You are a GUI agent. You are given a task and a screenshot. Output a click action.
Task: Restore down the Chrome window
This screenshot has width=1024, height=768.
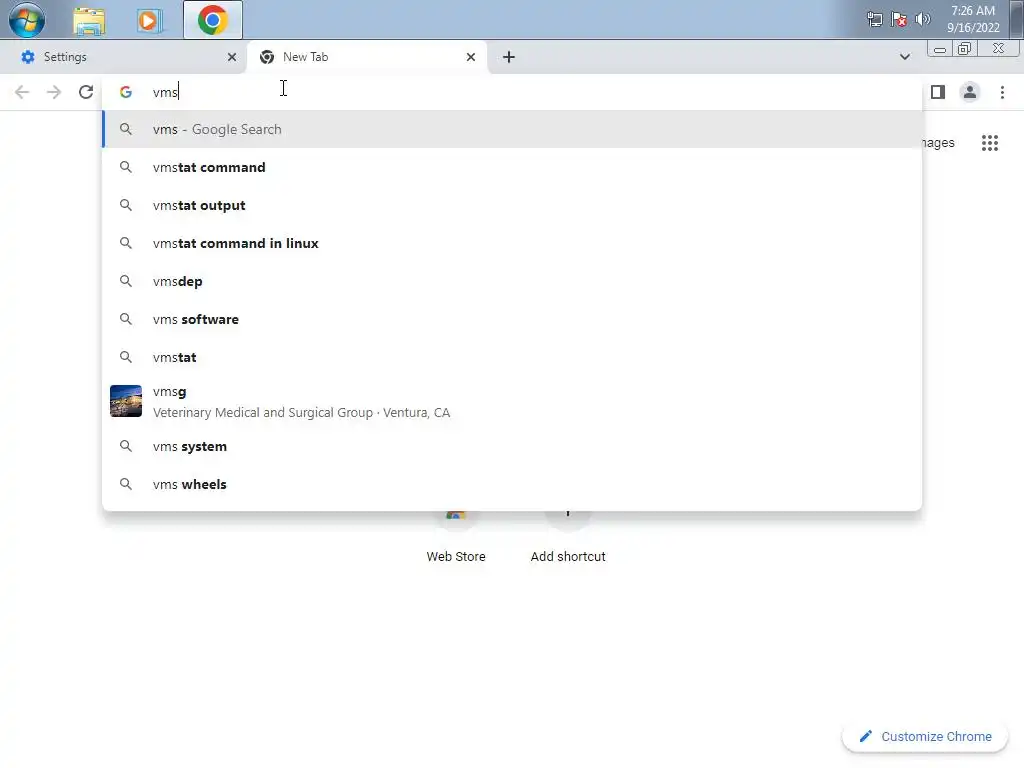(x=964, y=49)
